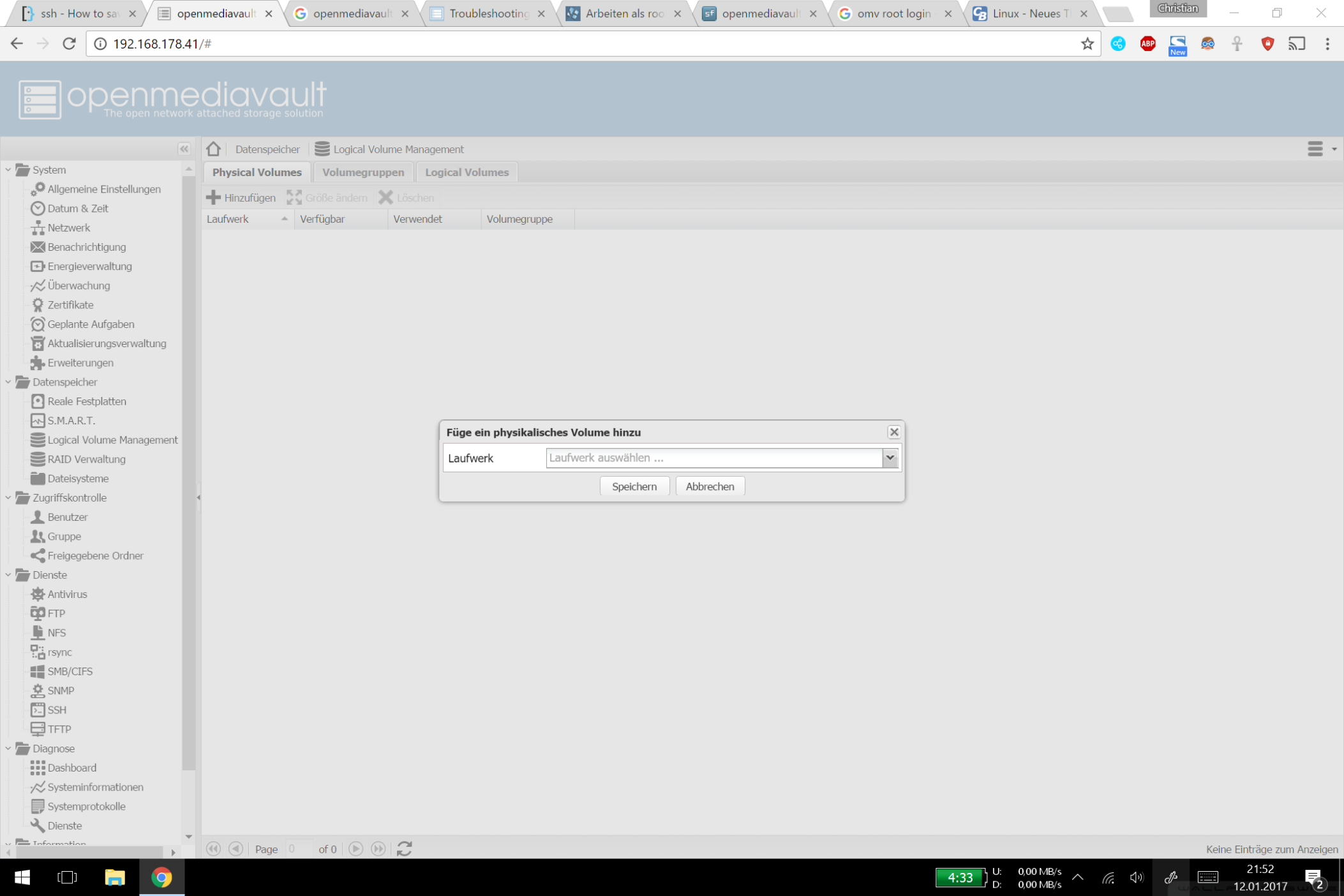Switch to the Logical Volumes tab
This screenshot has height=896, width=1344.
tap(467, 172)
